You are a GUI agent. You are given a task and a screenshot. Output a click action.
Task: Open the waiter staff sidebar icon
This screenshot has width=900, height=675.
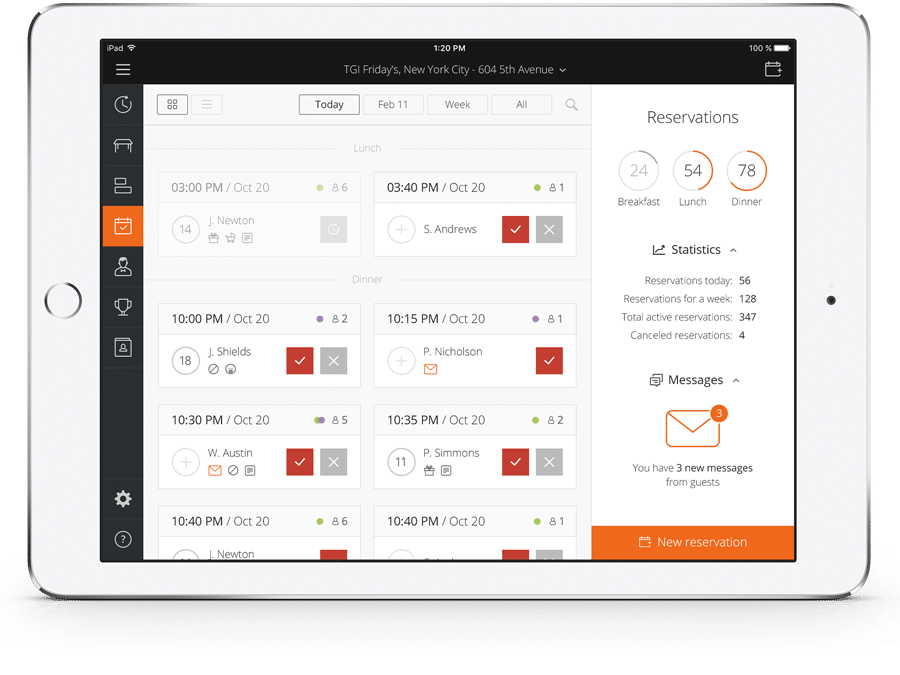click(123, 267)
